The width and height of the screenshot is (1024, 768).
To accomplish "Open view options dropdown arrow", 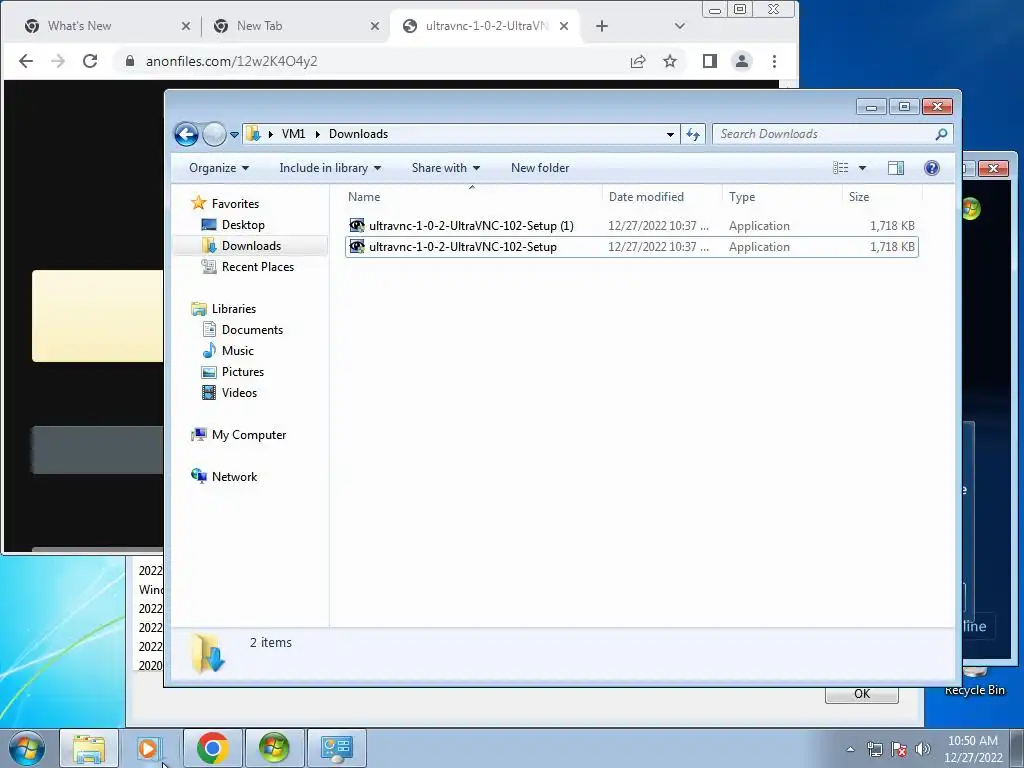I will 862,168.
